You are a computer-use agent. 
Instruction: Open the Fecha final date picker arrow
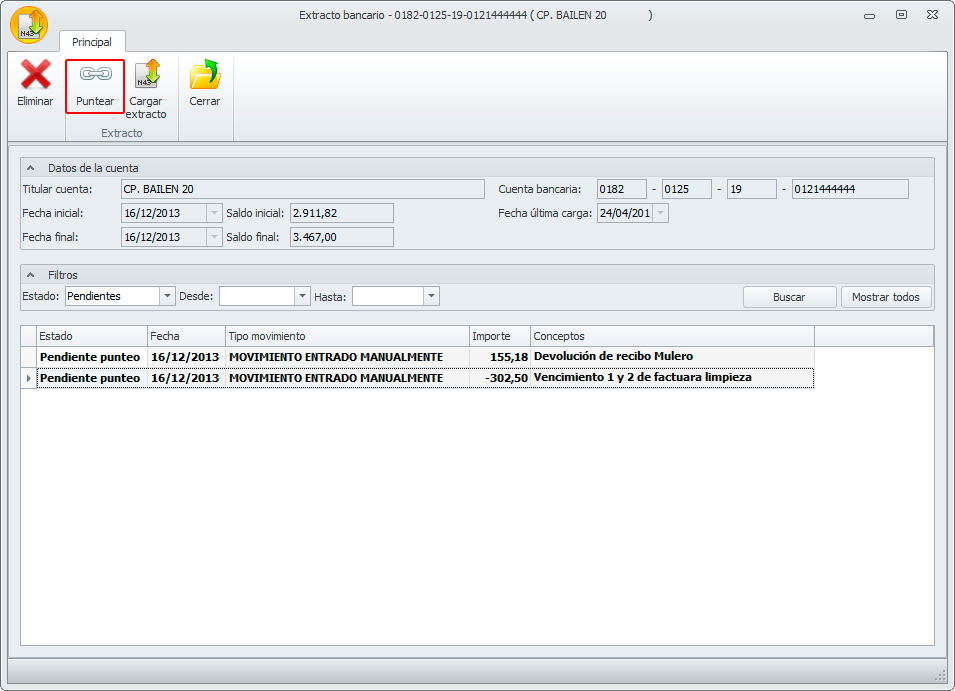coord(214,237)
